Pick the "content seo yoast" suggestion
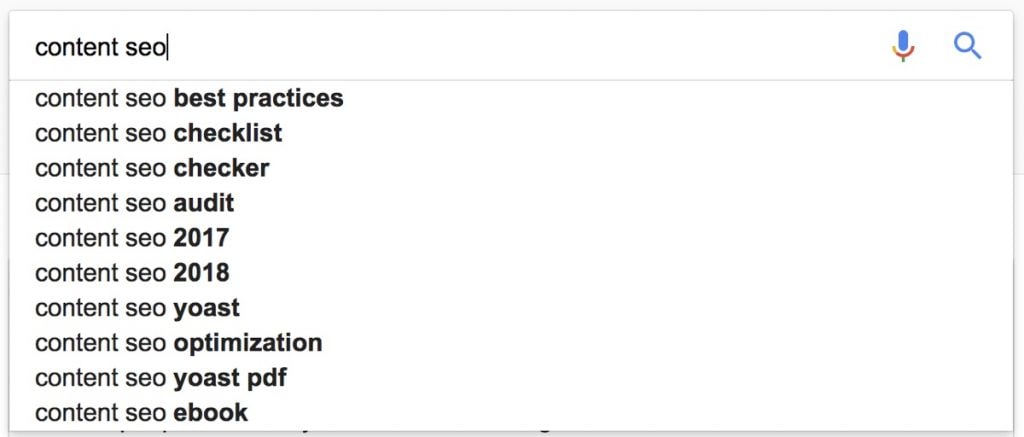 pyautogui.click(x=137, y=308)
